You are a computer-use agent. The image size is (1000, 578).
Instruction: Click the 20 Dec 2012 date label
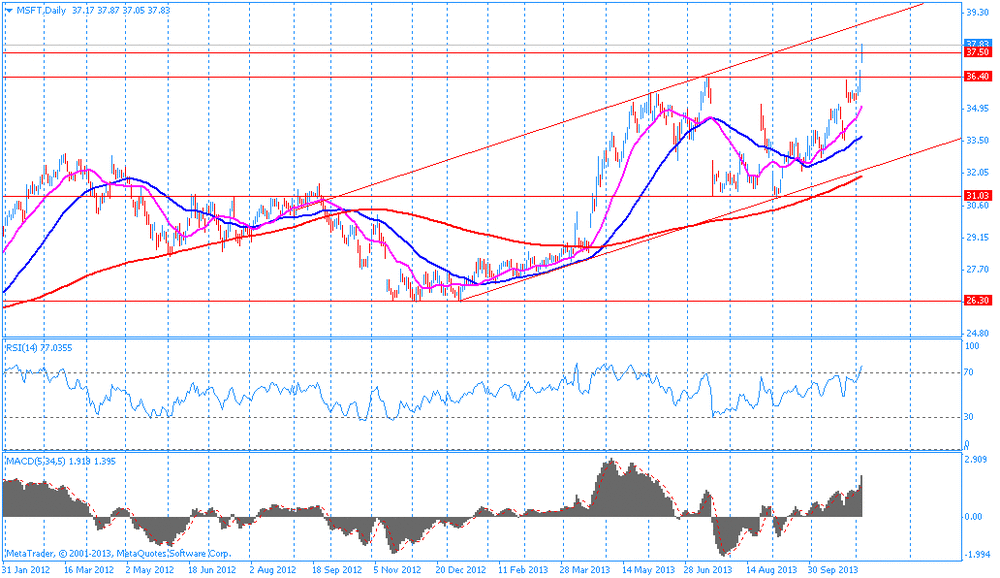point(460,570)
